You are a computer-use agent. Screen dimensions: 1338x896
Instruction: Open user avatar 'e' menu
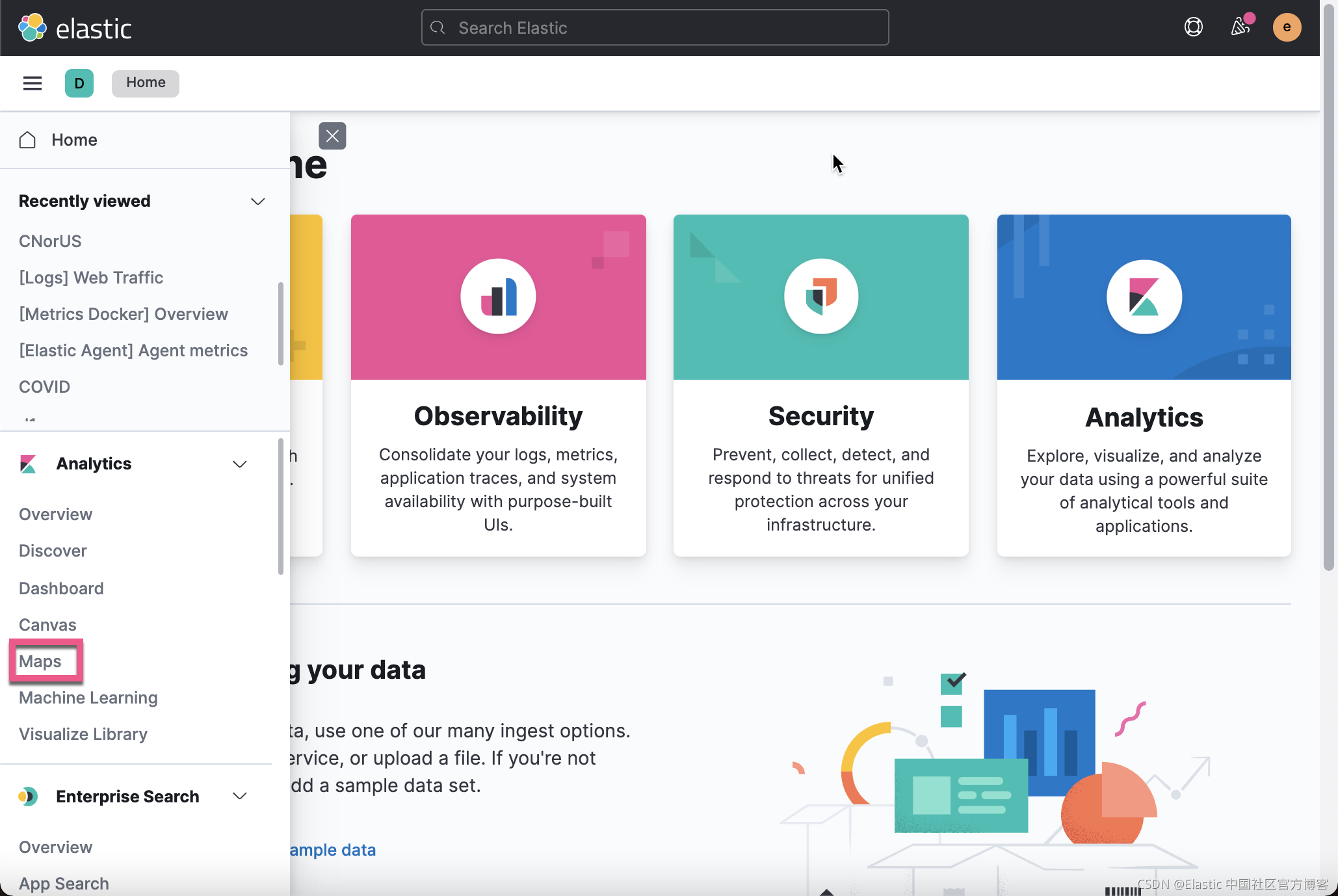[1287, 27]
